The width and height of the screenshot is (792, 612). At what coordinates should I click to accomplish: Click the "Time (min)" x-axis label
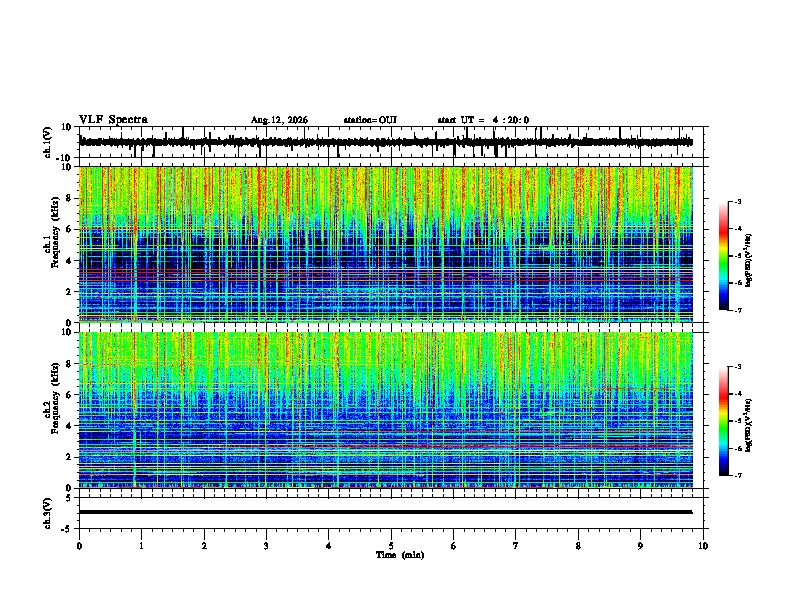(x=400, y=555)
